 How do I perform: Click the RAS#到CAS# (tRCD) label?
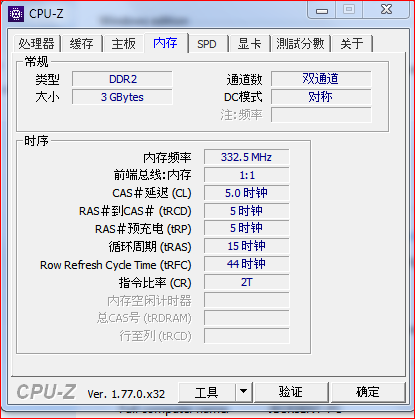[135, 211]
